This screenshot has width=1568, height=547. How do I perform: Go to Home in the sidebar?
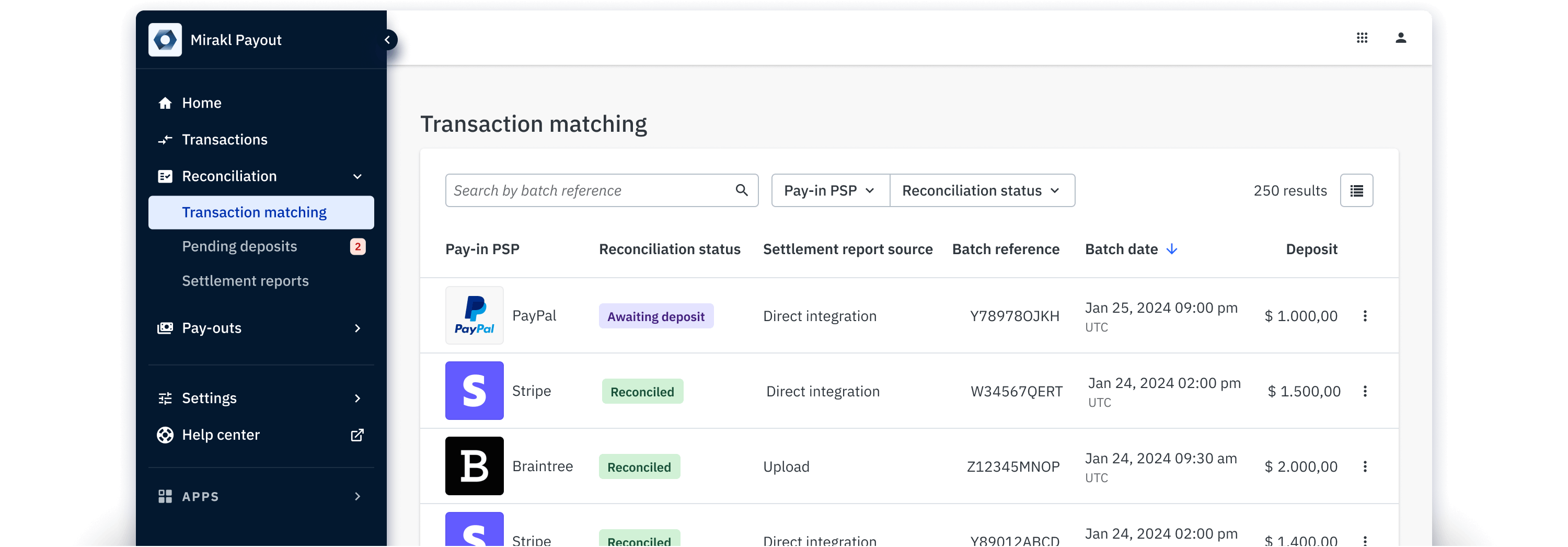click(x=201, y=103)
